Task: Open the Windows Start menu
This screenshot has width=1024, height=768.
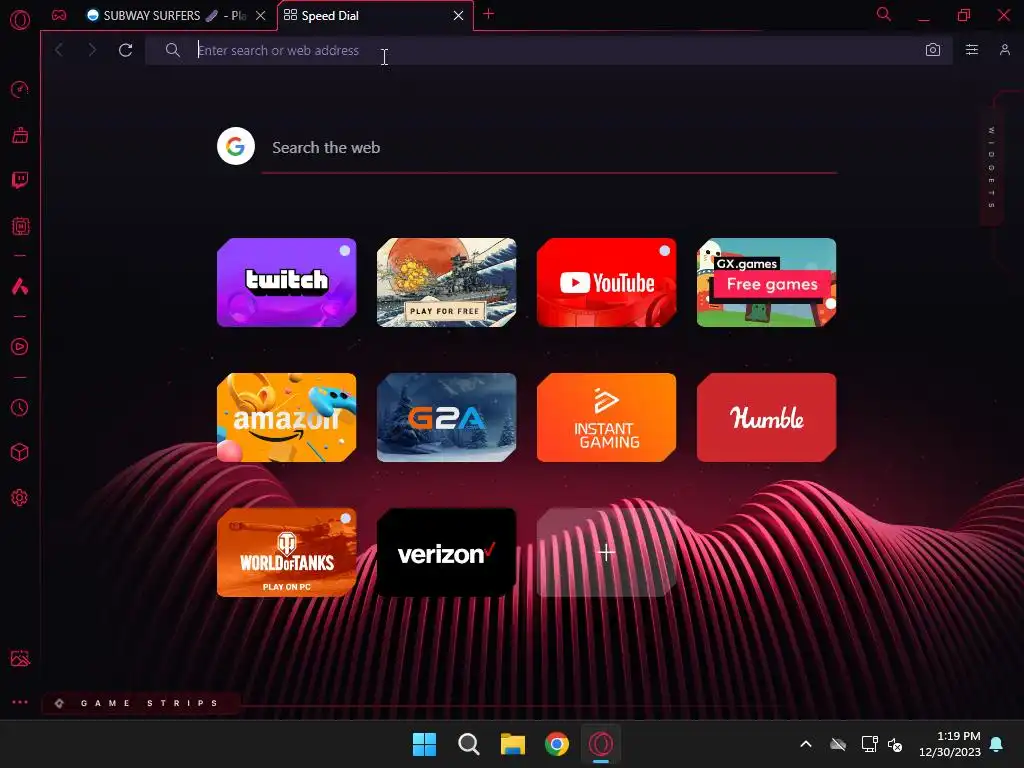Action: (424, 744)
